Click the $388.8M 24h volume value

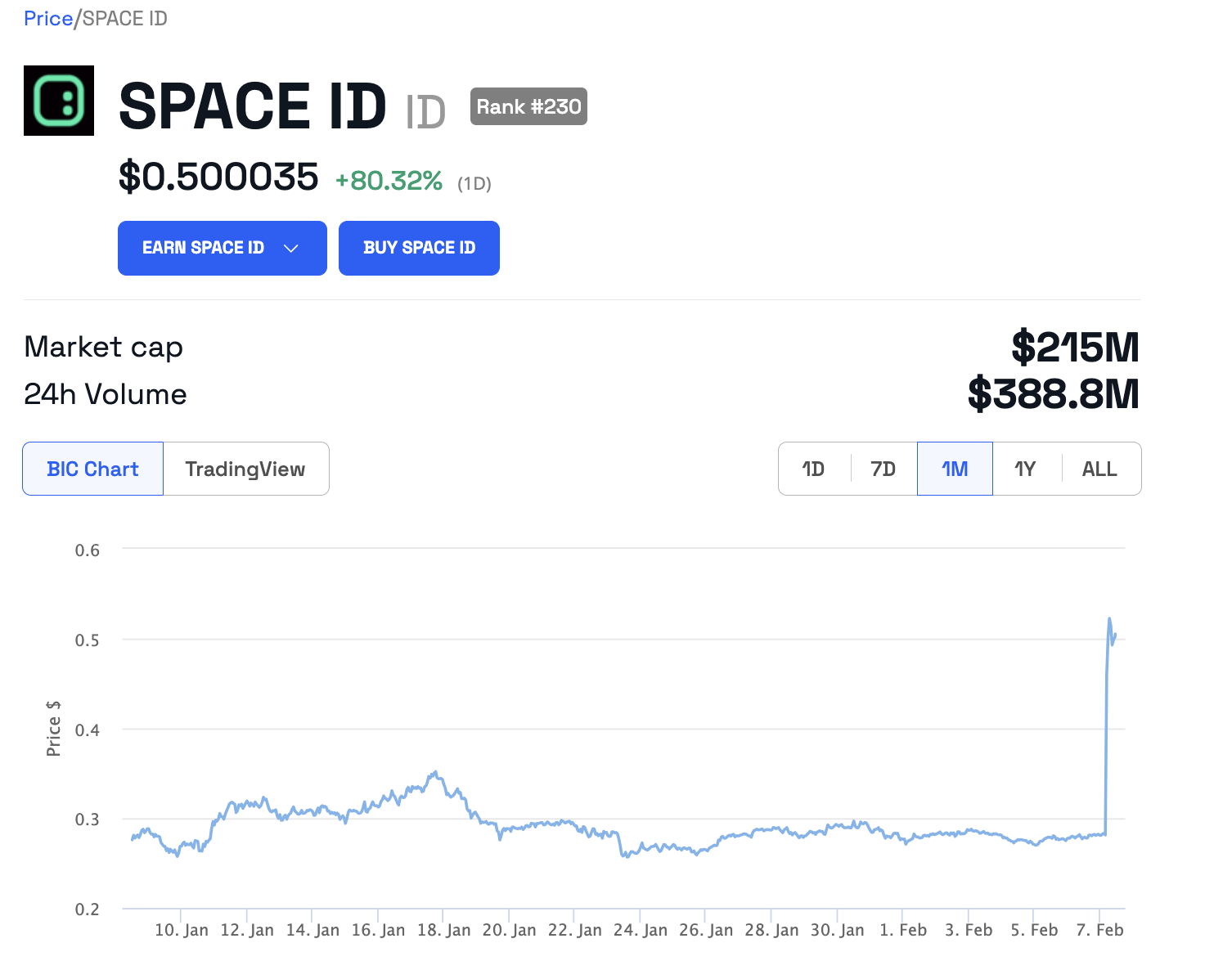click(1053, 394)
